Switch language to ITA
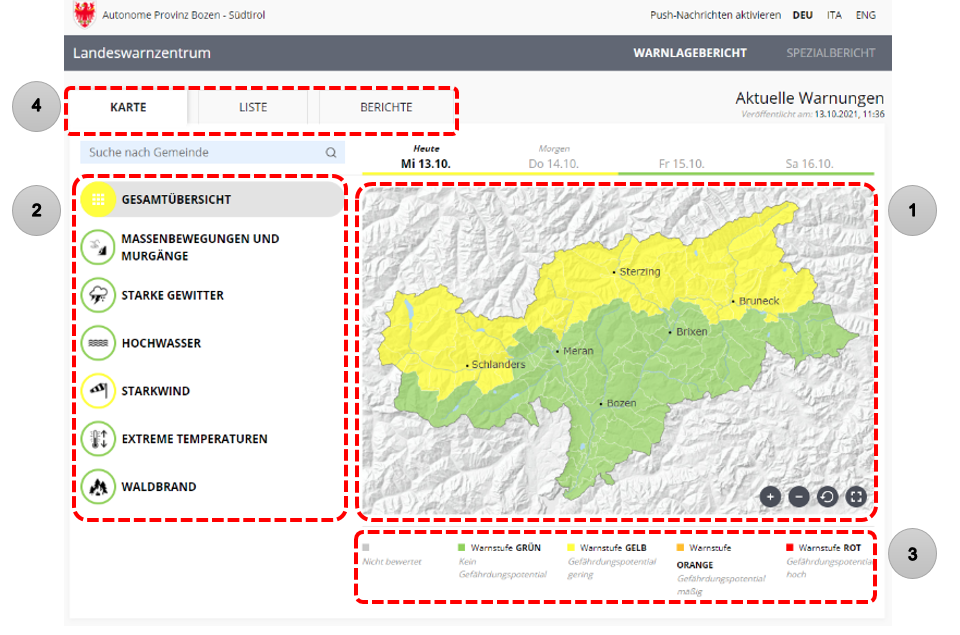This screenshot has width=960, height=635. [834, 15]
